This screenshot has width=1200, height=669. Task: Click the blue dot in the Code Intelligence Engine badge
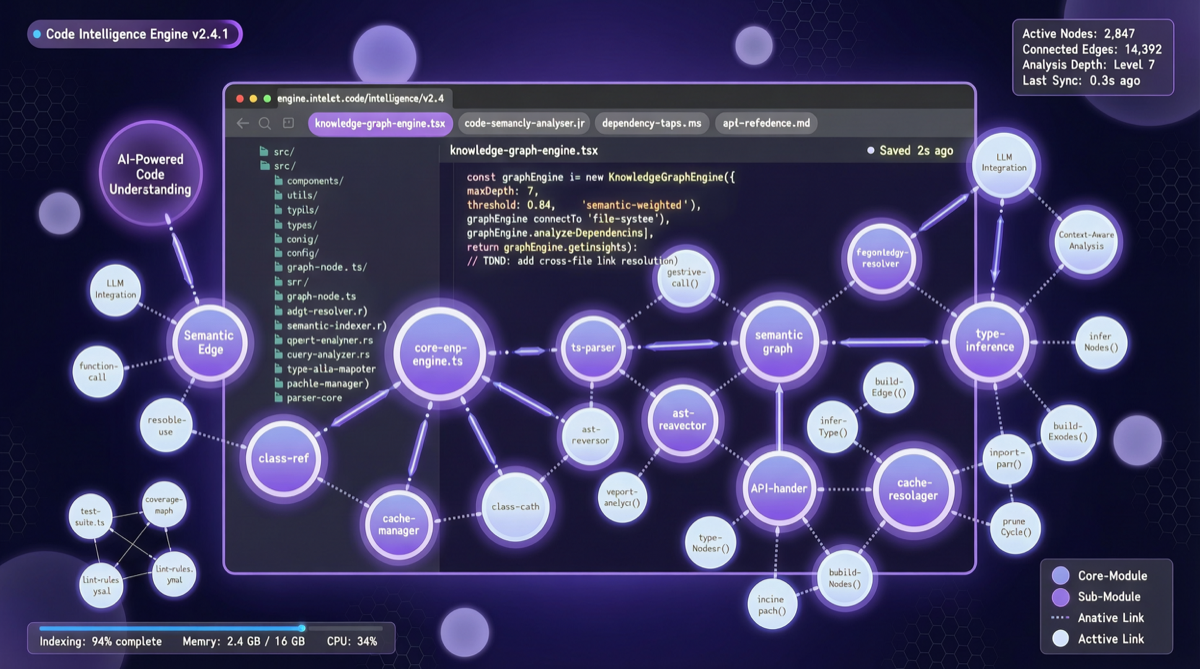tap(37, 34)
